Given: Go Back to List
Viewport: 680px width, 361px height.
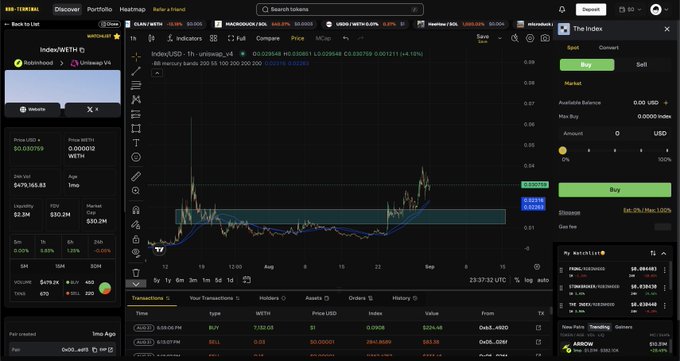Looking at the screenshot, I should tap(22, 24).
